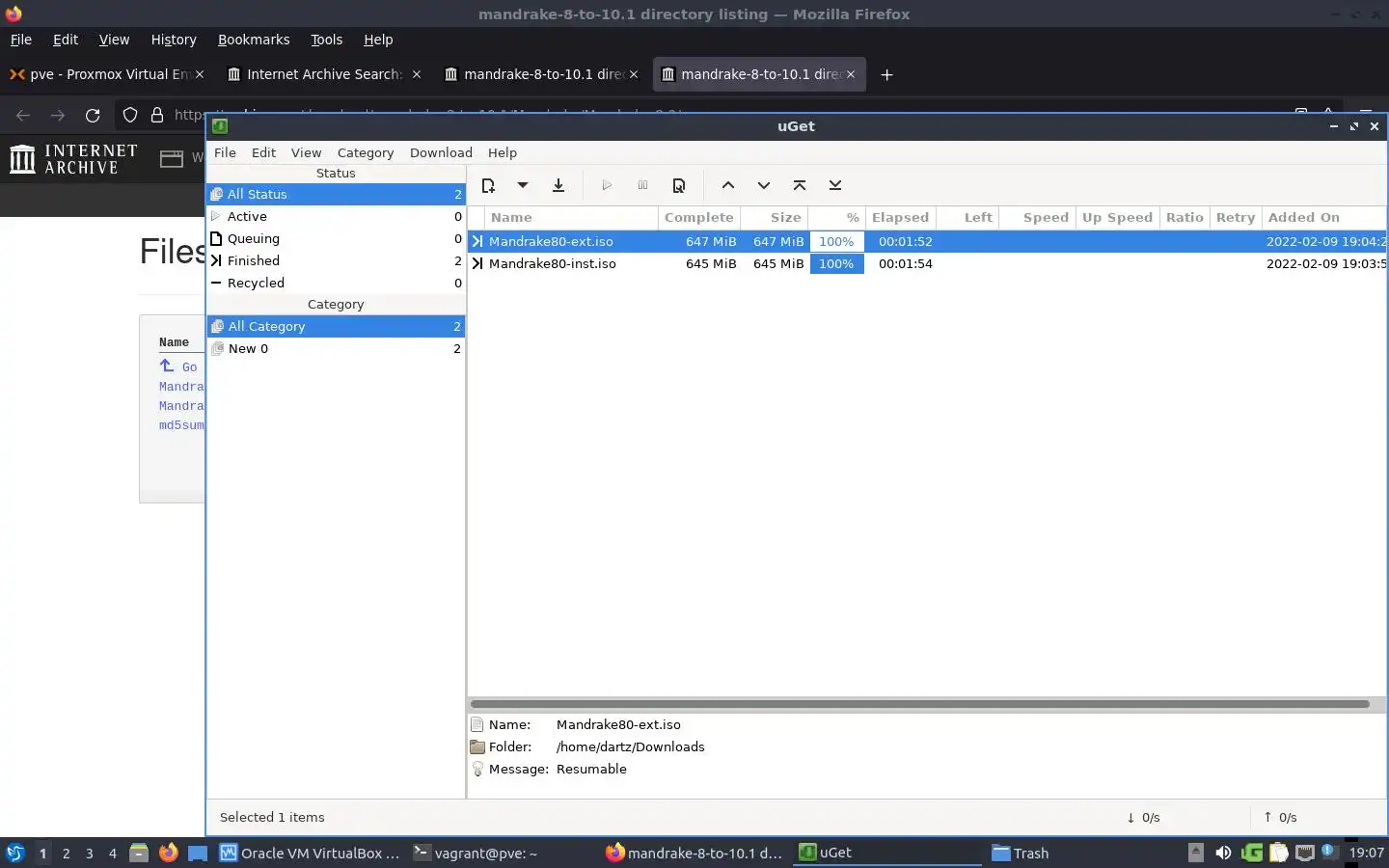Open Oracle VM VirtualBox from taskbar

(x=310, y=853)
